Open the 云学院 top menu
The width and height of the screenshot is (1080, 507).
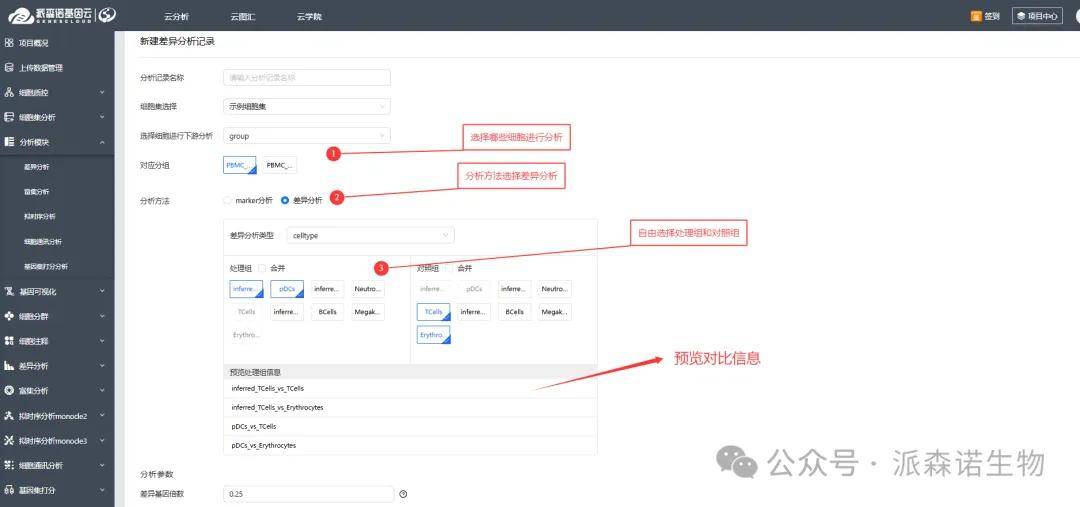tap(309, 17)
